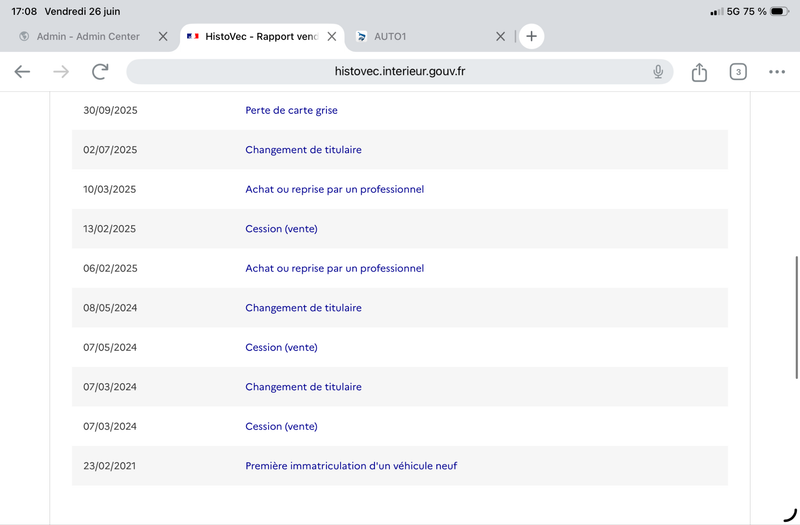Open the three-dots browser menu
The height and width of the screenshot is (525, 800).
[777, 72]
